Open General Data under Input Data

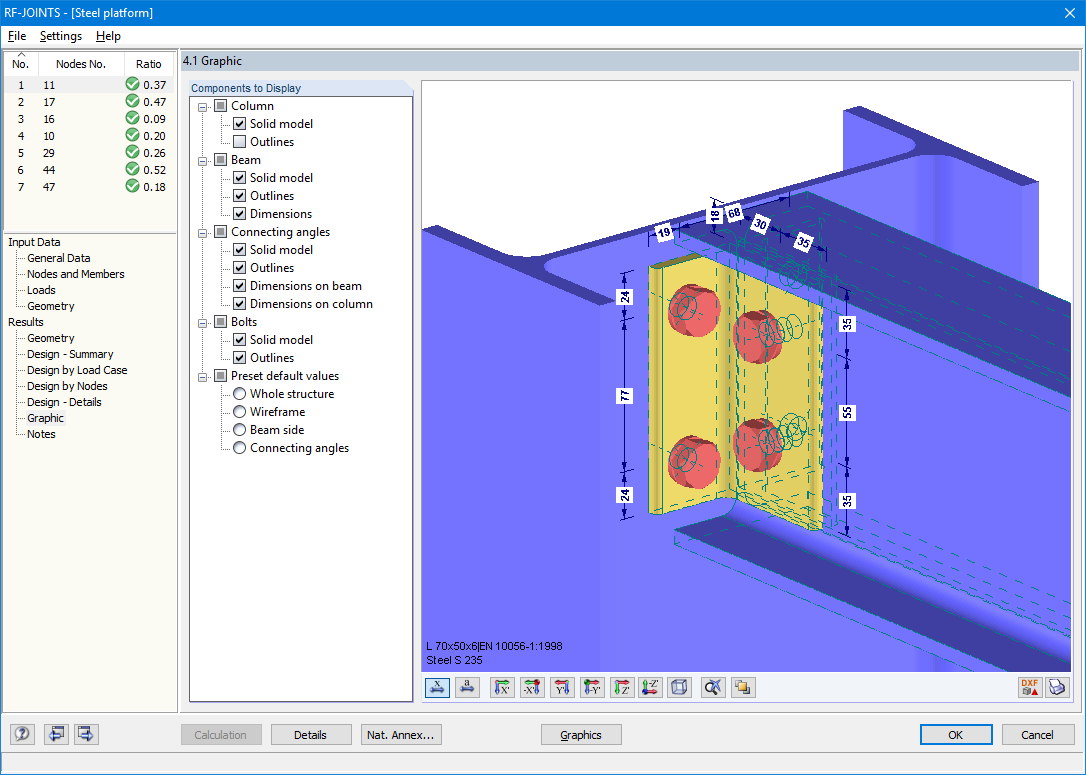click(59, 258)
